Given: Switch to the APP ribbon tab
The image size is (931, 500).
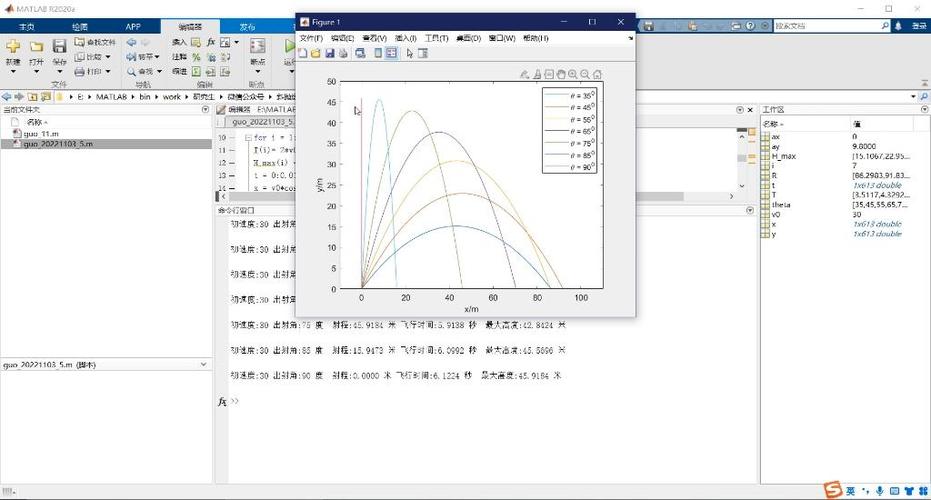Looking at the screenshot, I should (133, 27).
